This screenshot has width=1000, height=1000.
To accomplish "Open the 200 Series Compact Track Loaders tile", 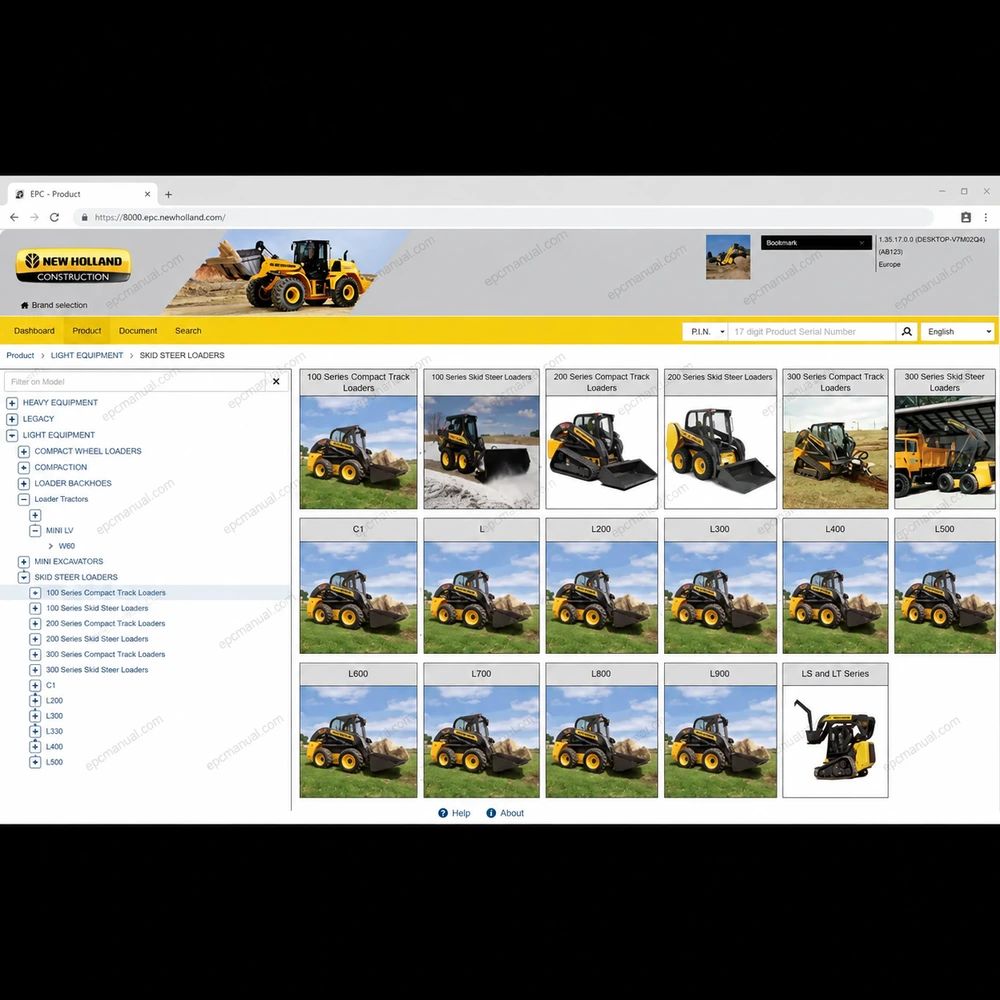I will tap(601, 439).
